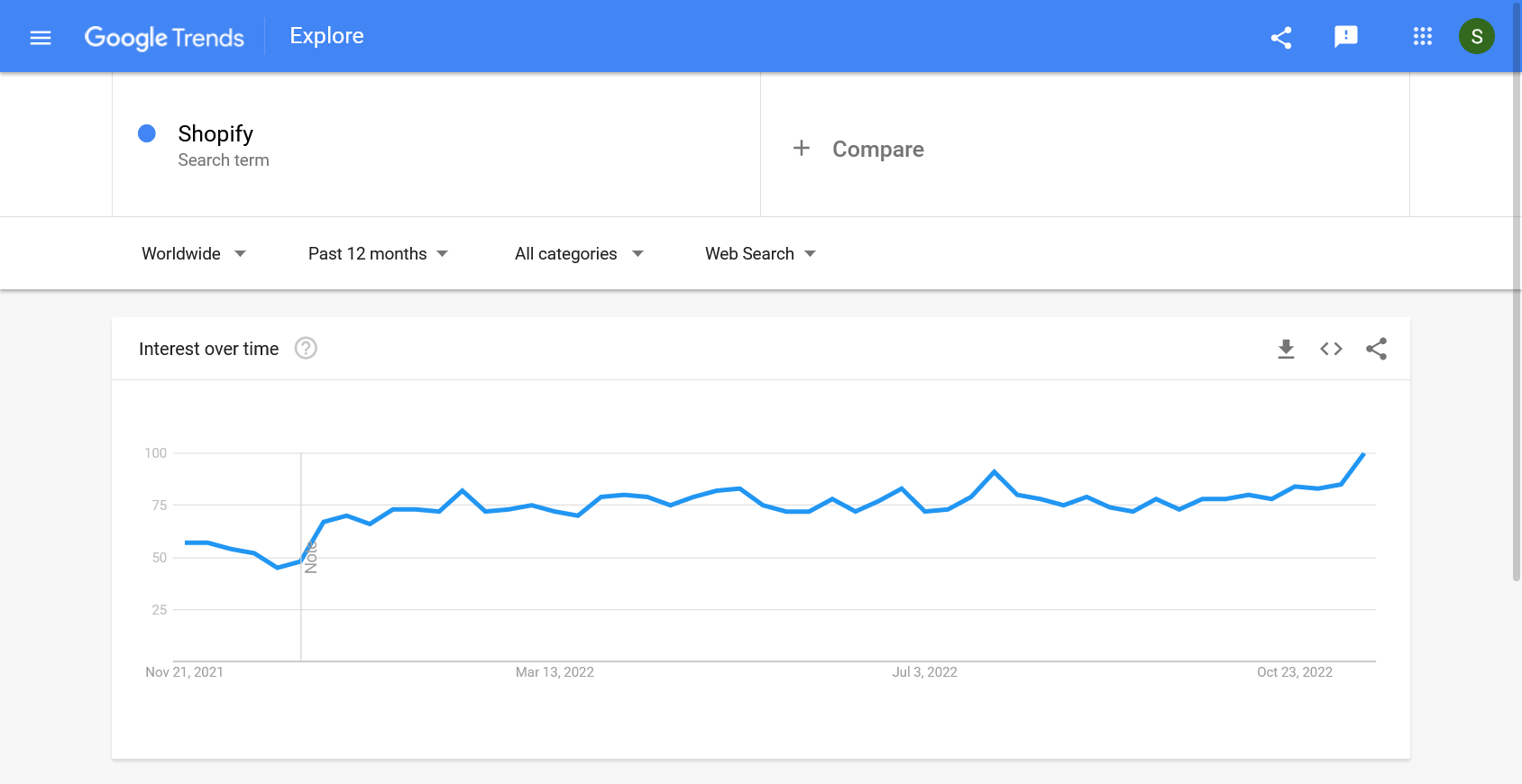Open your Google account avatar
Screen dimensions: 1522x784
1477,37
